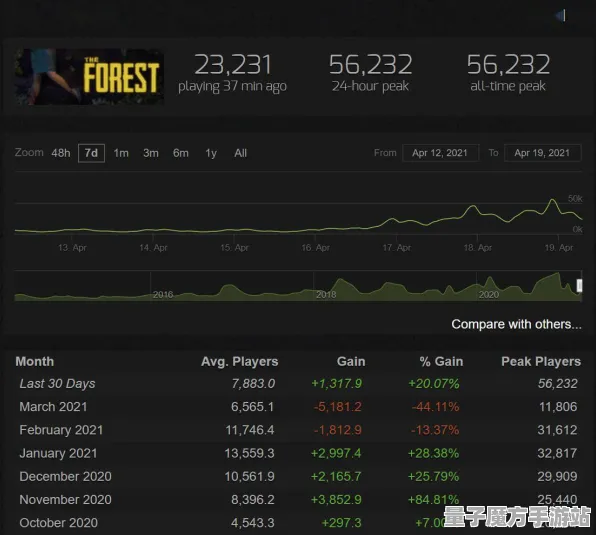Edit the From date field Apr 12, 2021
Viewport: 596px width, 535px height.
coord(441,153)
